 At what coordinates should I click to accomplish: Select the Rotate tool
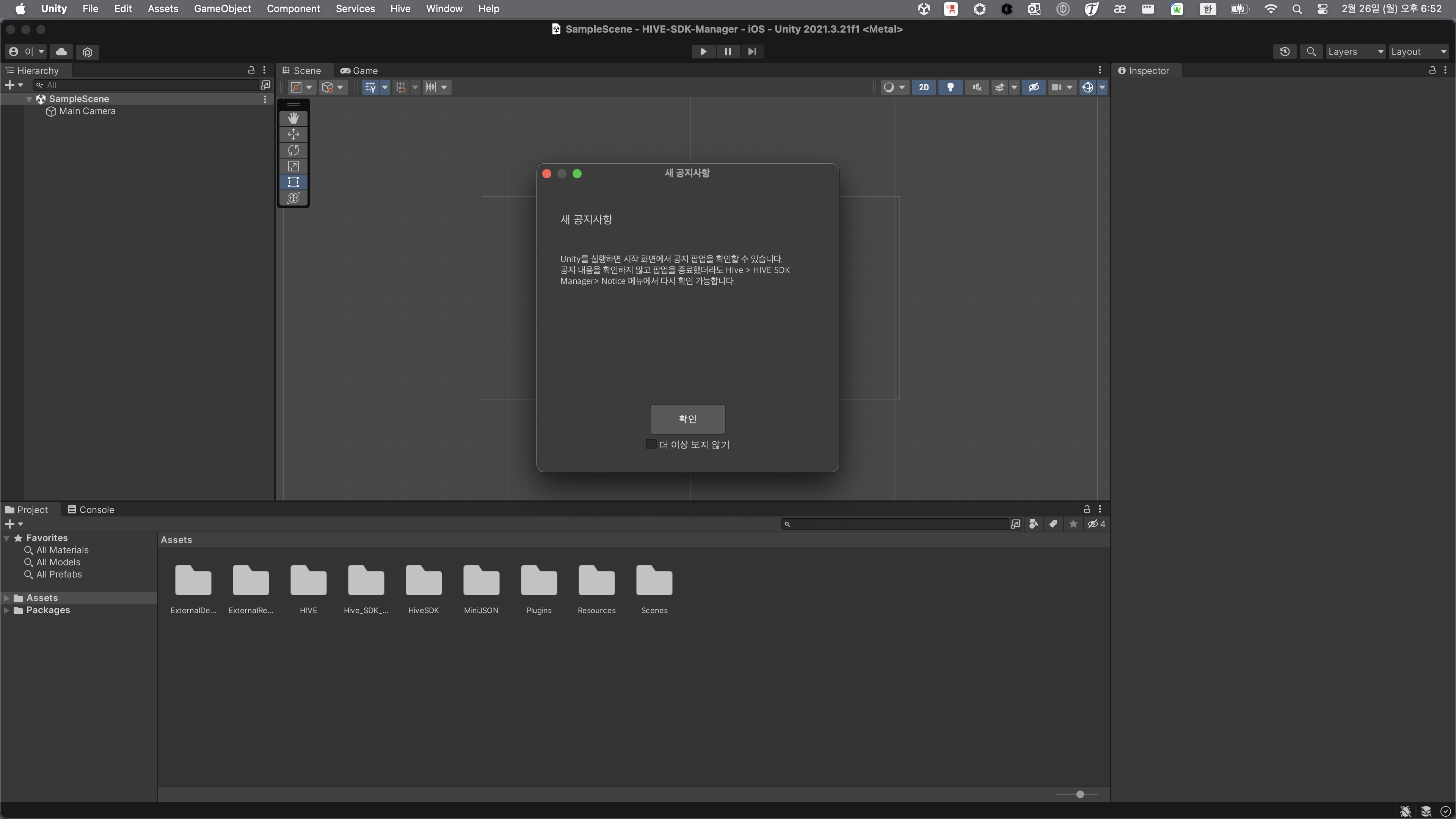pos(293,150)
